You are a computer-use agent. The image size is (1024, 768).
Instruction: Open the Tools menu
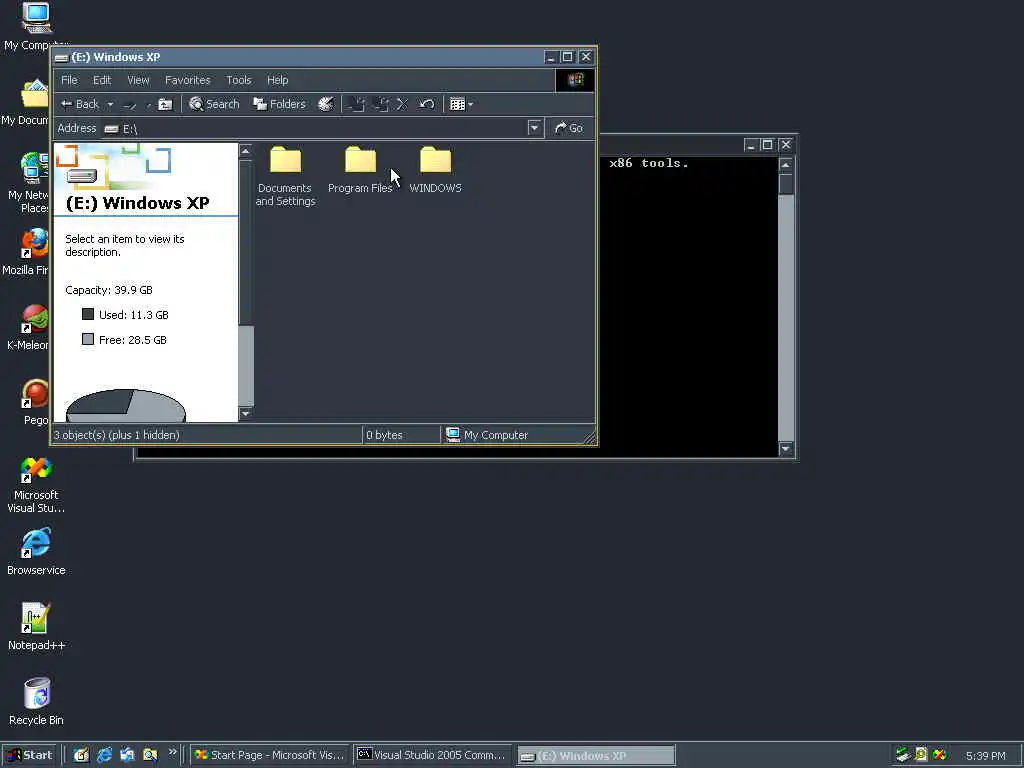click(238, 80)
